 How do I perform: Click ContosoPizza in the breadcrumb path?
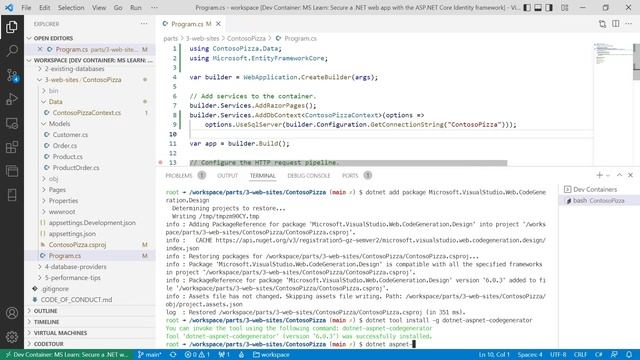246,38
